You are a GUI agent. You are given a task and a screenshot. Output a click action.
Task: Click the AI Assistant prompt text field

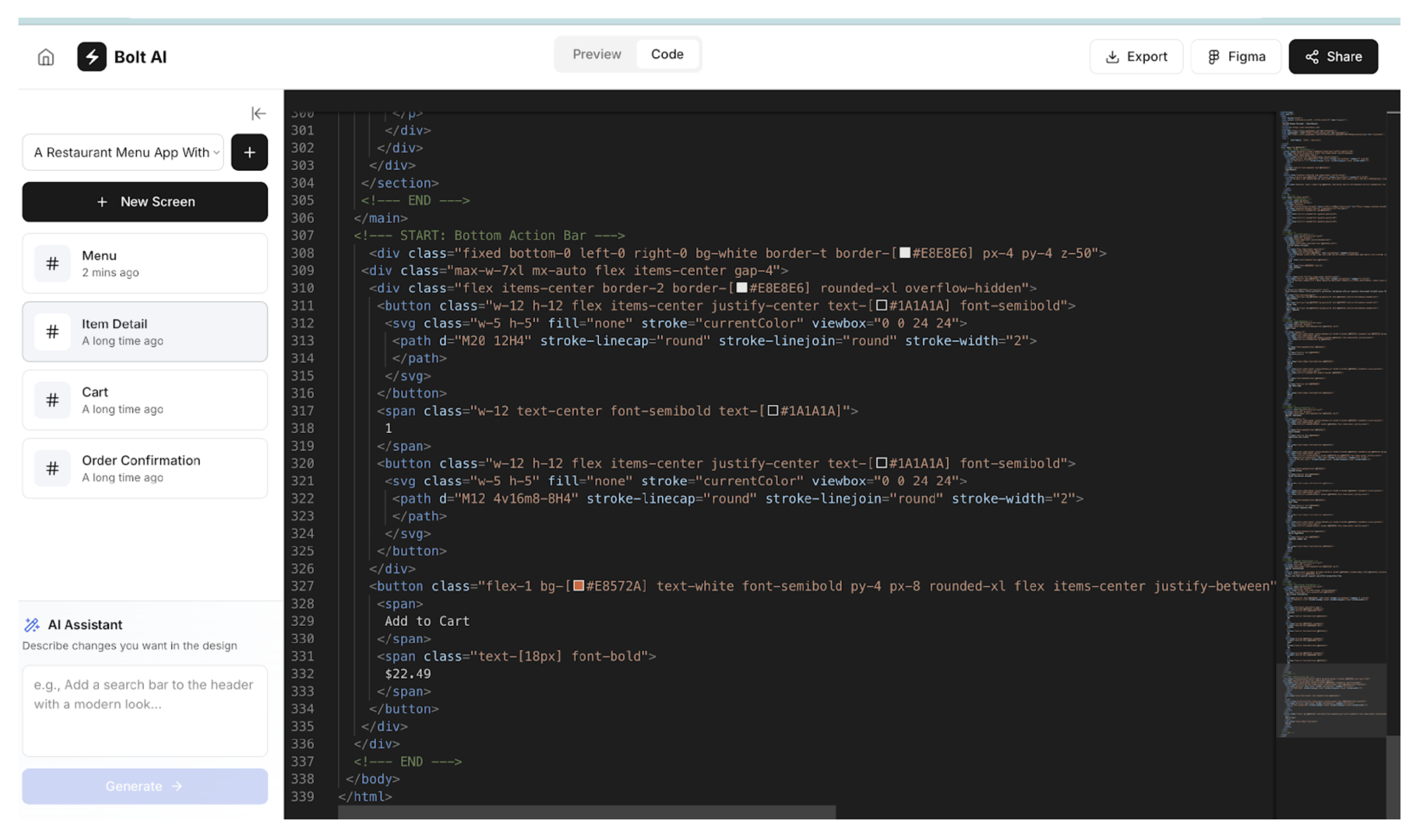click(145, 711)
